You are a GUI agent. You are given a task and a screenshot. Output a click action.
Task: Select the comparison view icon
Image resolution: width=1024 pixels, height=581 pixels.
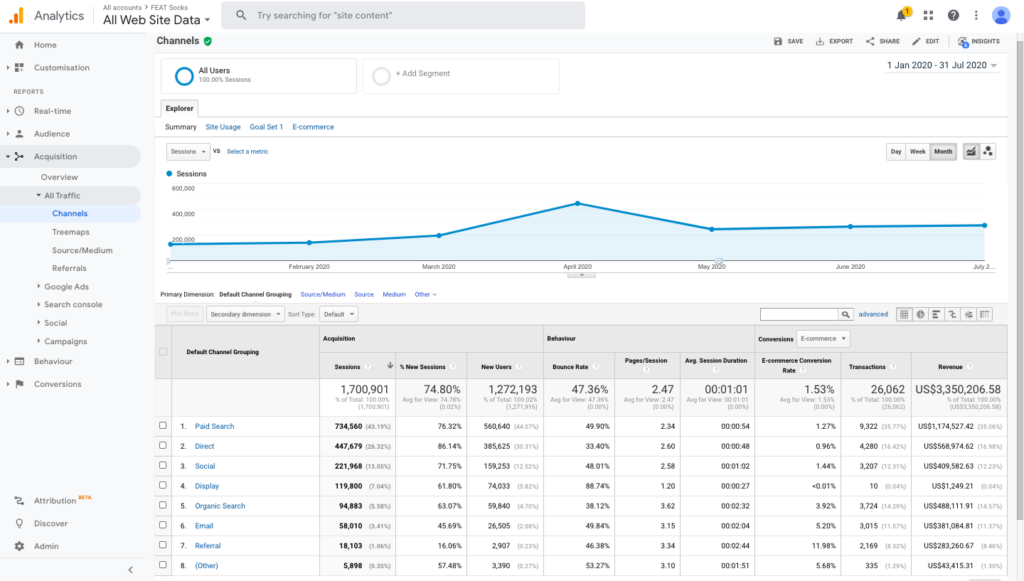[952, 315]
